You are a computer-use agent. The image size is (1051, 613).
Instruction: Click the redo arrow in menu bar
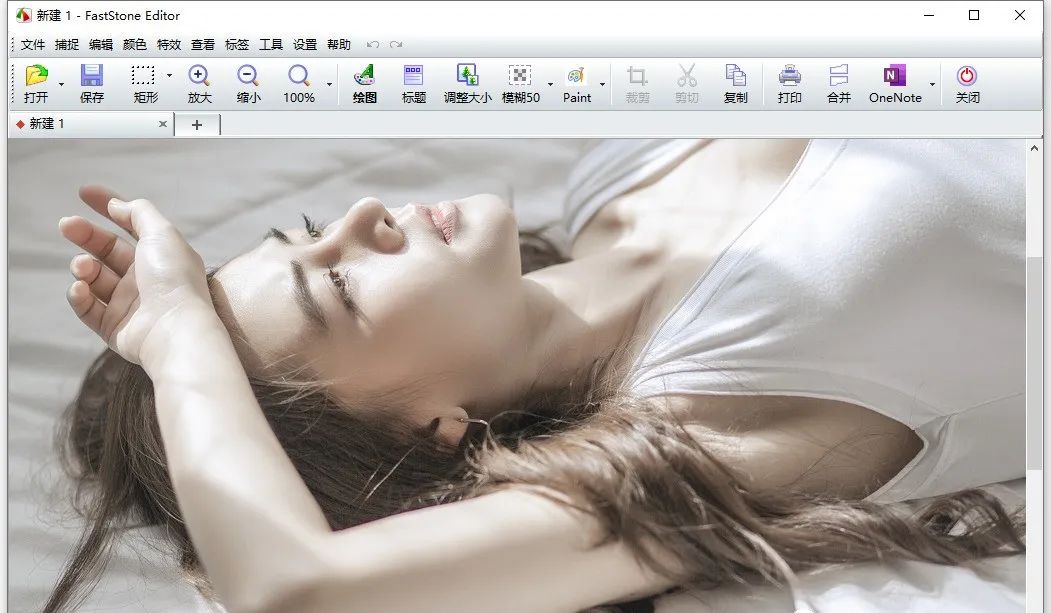tap(396, 44)
